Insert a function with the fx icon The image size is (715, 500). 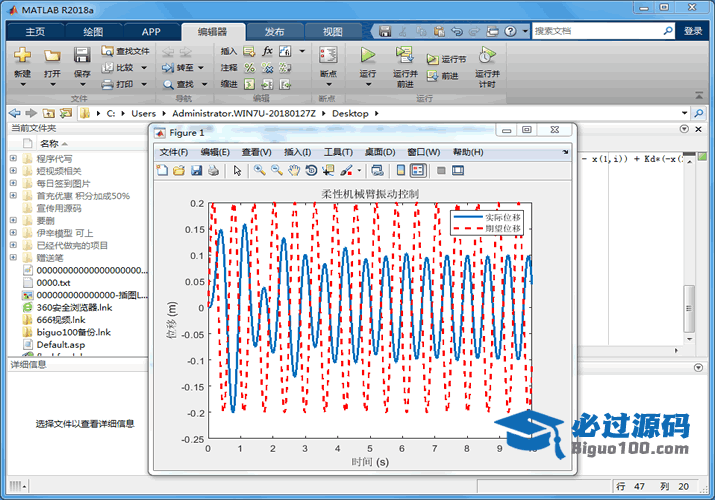tap(267, 51)
